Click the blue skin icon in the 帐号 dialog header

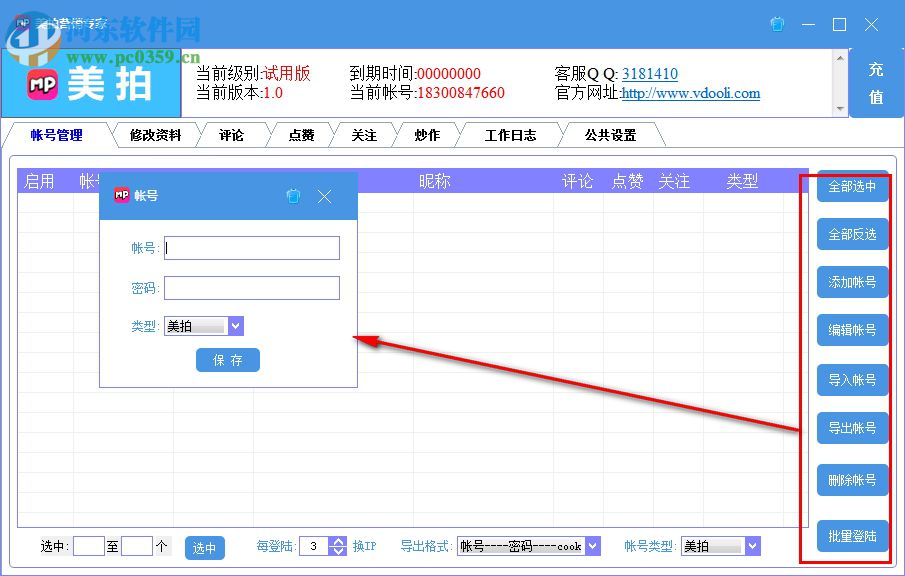pyautogui.click(x=293, y=197)
